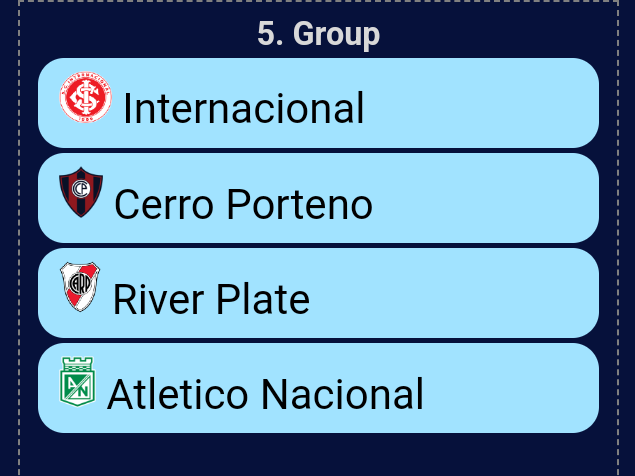Click the Cerro Porteno shield logo

(81, 192)
